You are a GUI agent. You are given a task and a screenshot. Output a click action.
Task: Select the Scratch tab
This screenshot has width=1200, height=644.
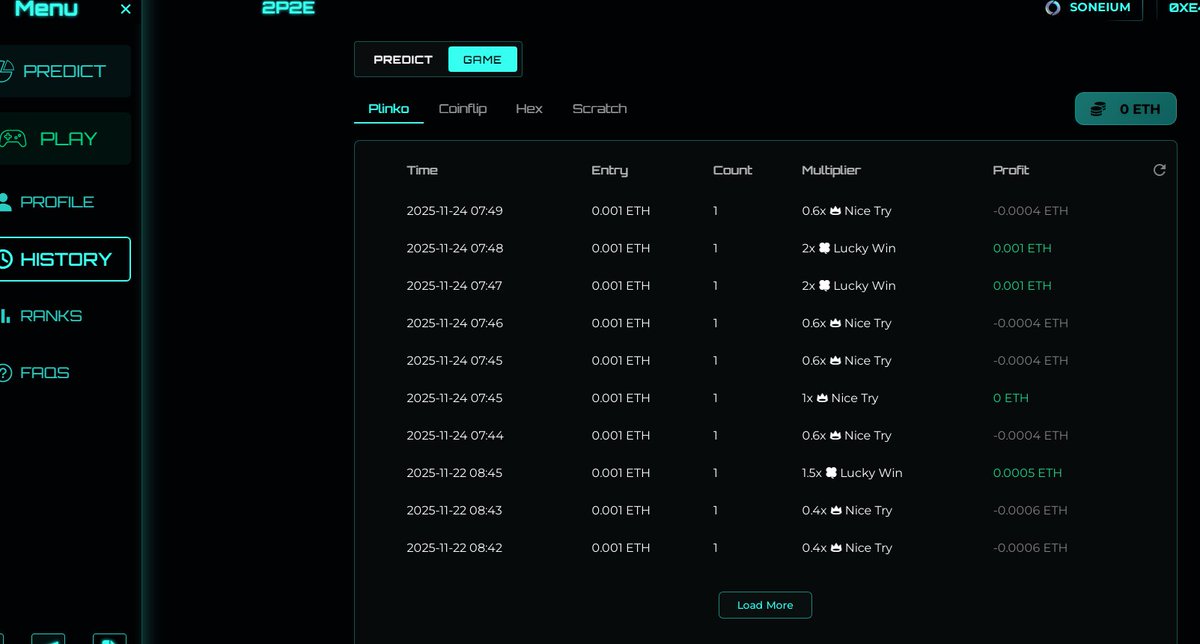599,109
